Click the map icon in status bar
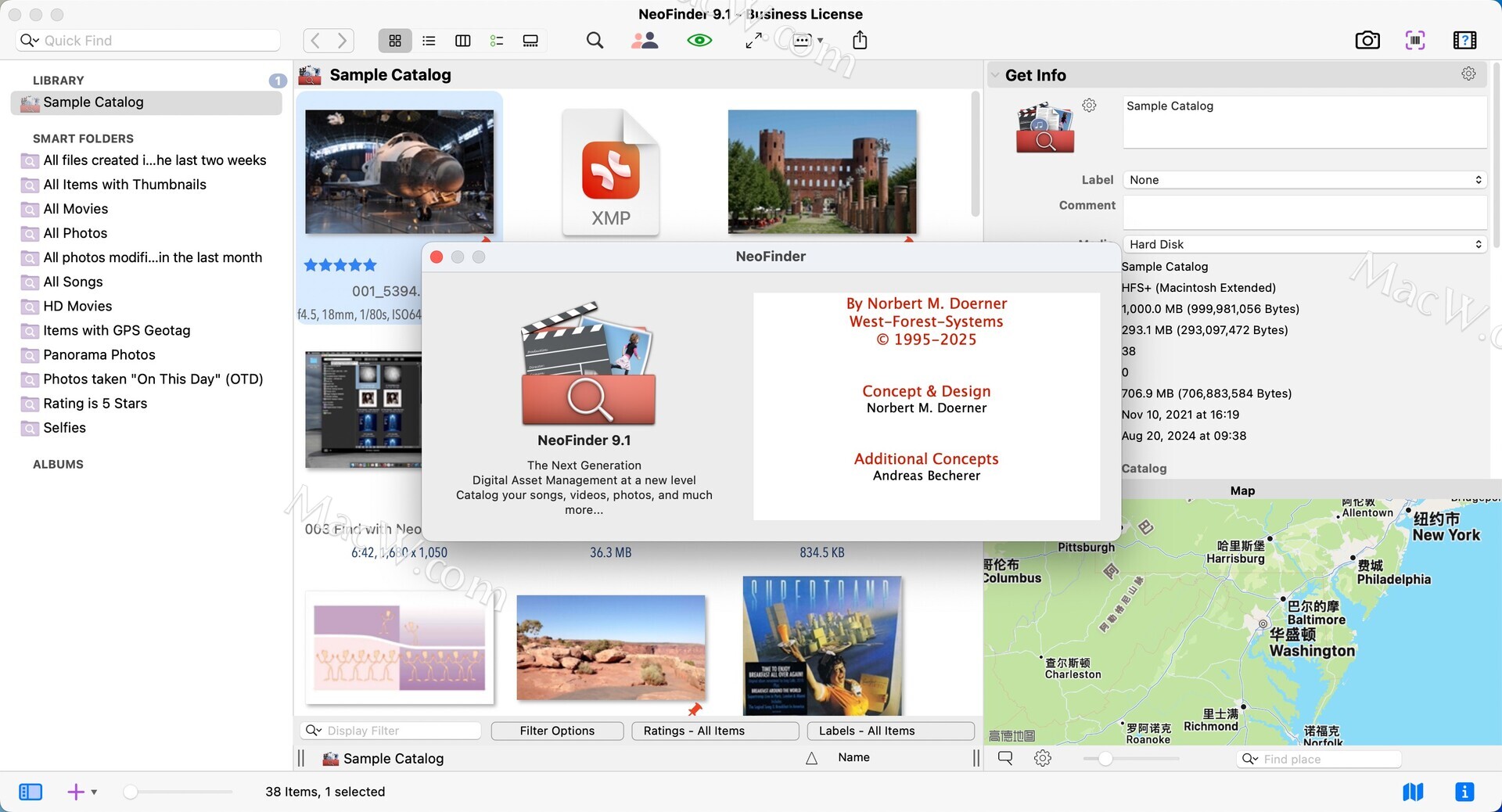Image resolution: width=1502 pixels, height=812 pixels. pos(1413,792)
